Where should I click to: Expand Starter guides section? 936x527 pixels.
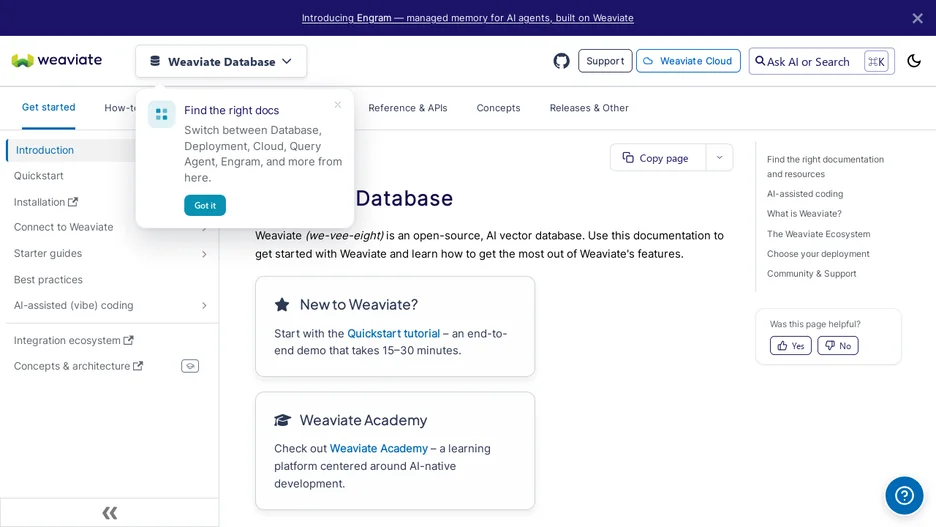(x=204, y=254)
